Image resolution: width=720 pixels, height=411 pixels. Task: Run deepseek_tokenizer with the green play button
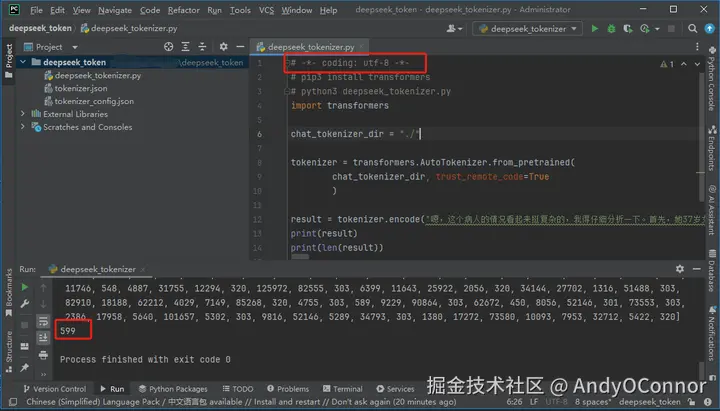595,28
